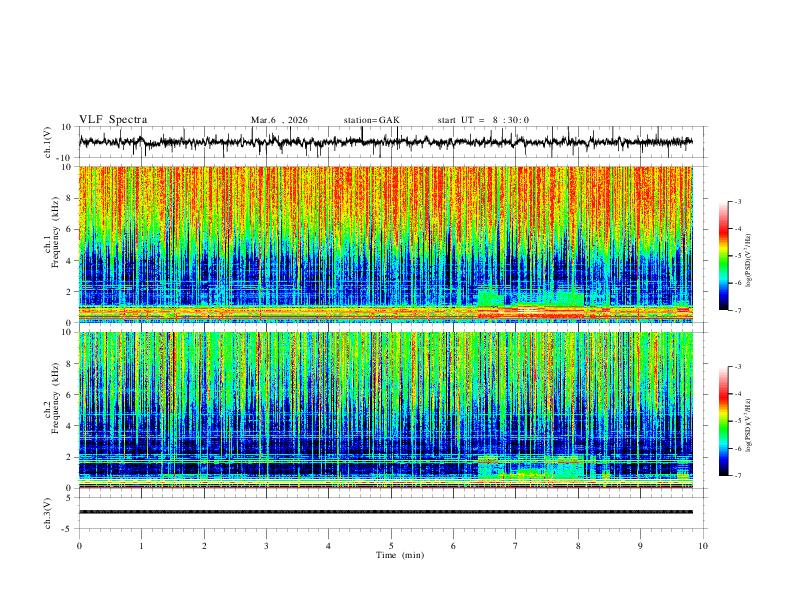Click the time axis tick label '8'
This screenshot has height=612, width=792.
(x=578, y=546)
